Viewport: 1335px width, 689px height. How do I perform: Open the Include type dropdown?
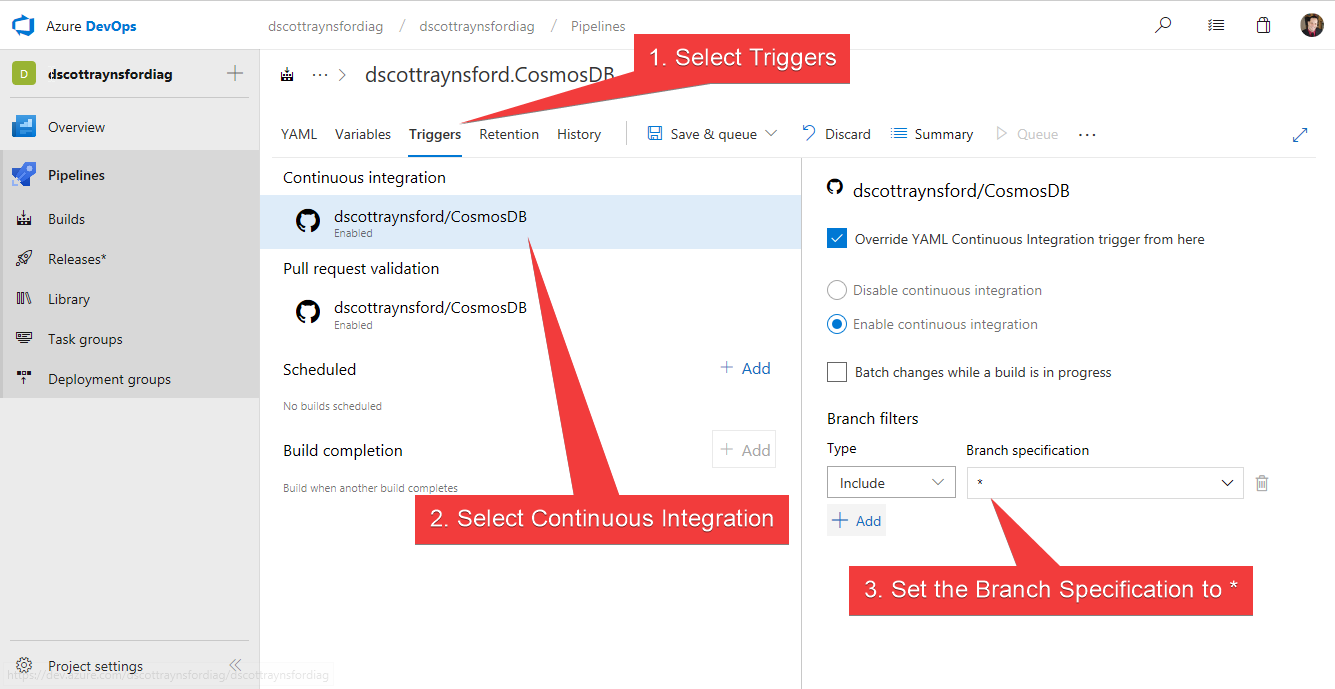click(891, 483)
